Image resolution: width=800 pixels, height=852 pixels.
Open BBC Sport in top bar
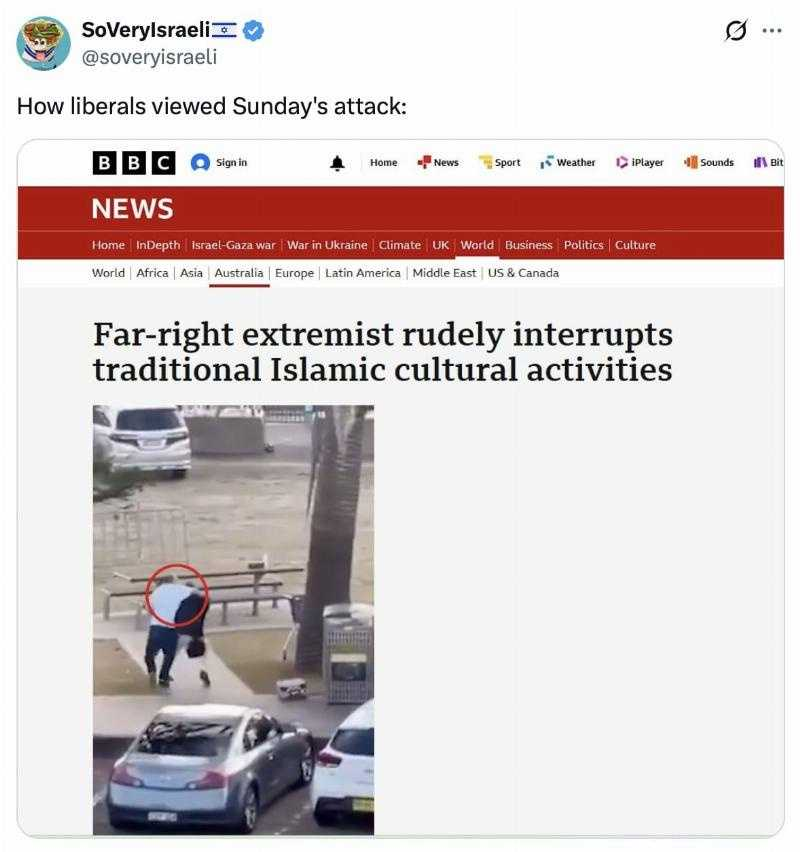(x=499, y=162)
